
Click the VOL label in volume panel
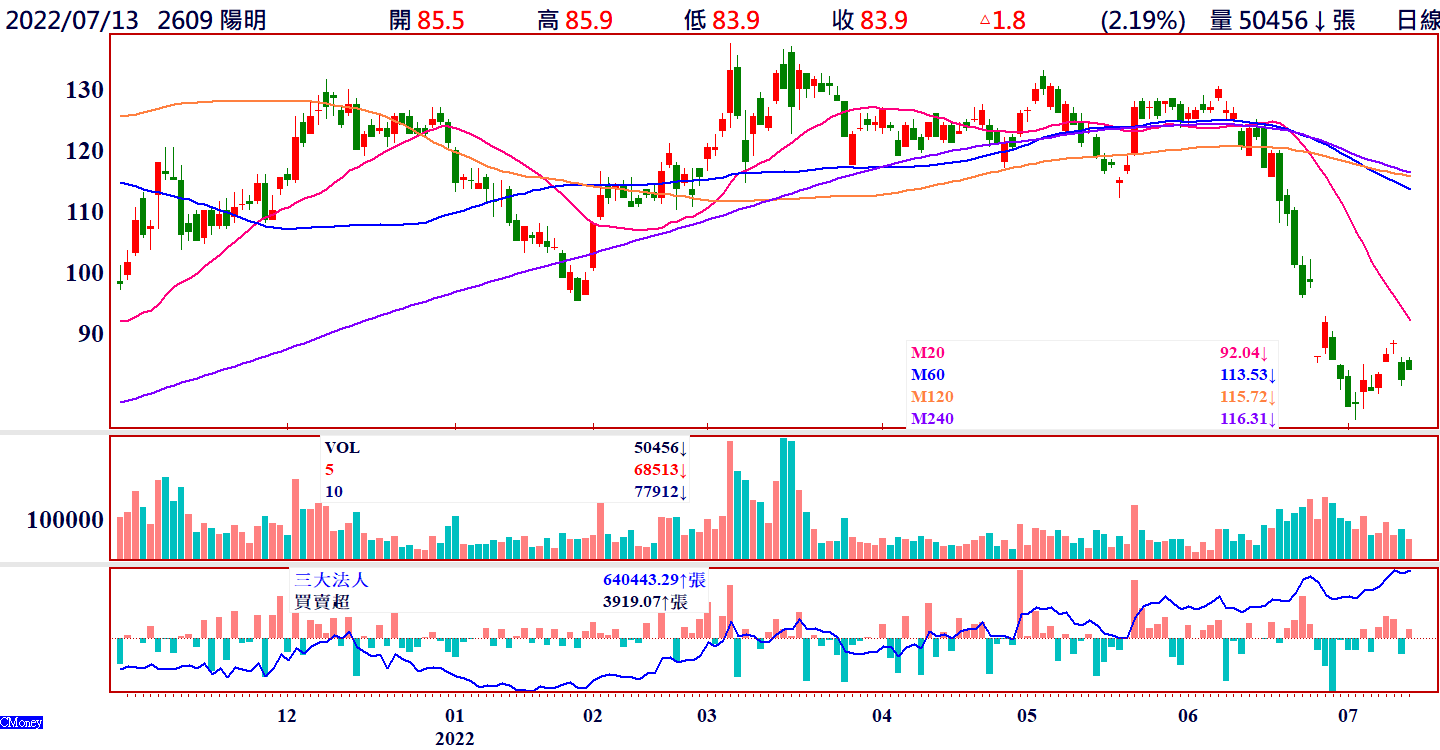click(x=341, y=448)
